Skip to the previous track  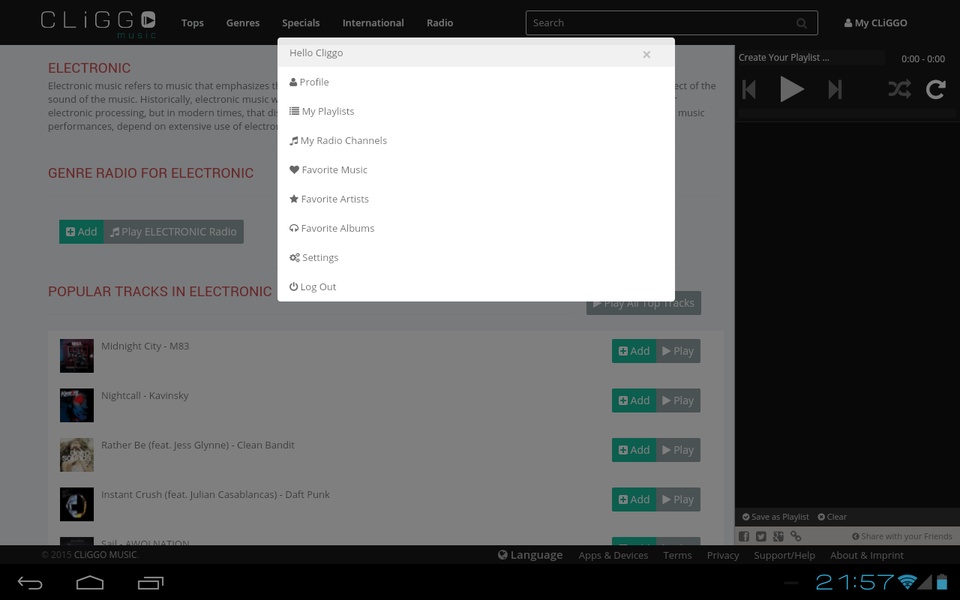[x=749, y=89]
